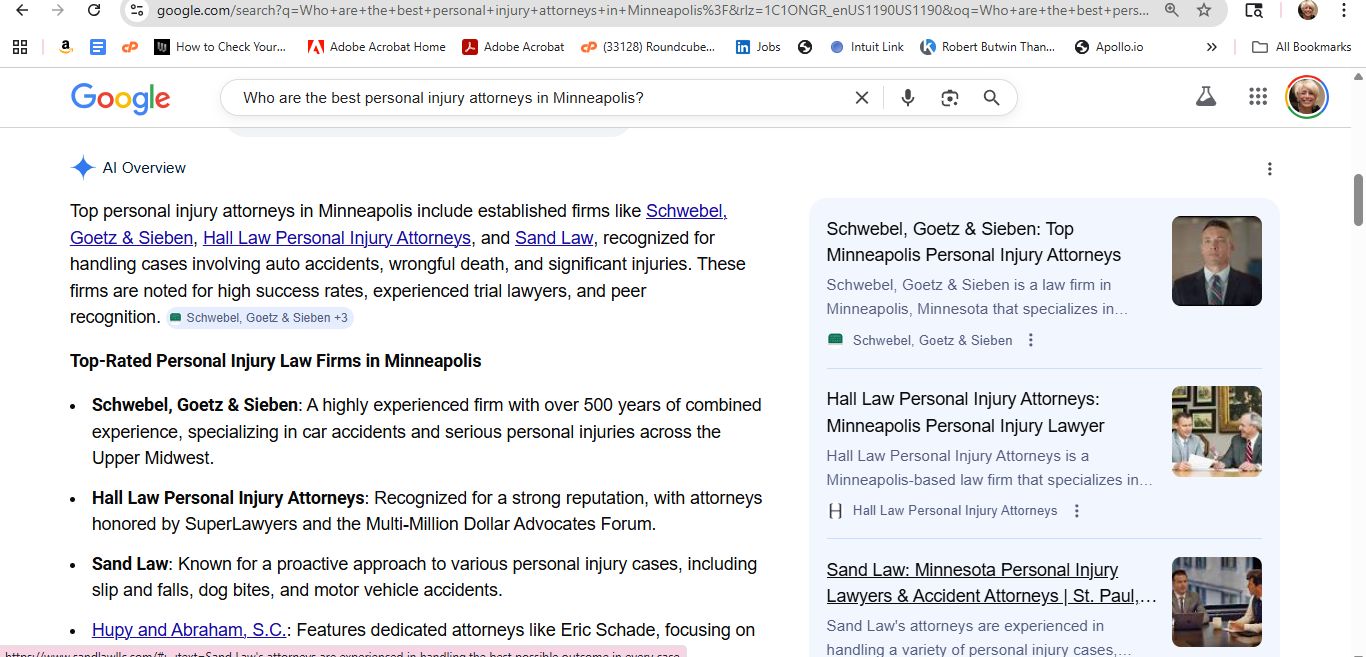
Task: Open Search Labs flask icon
Action: (x=1206, y=97)
